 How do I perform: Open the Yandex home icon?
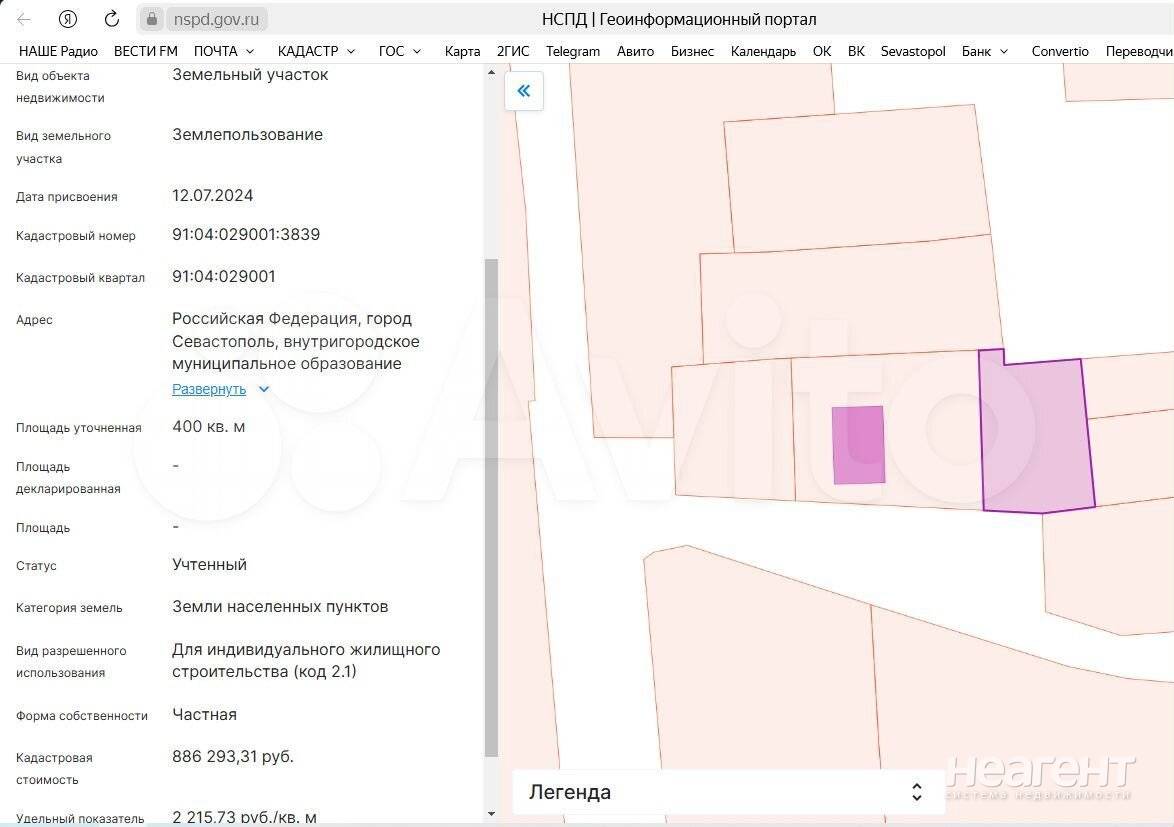coord(68,19)
